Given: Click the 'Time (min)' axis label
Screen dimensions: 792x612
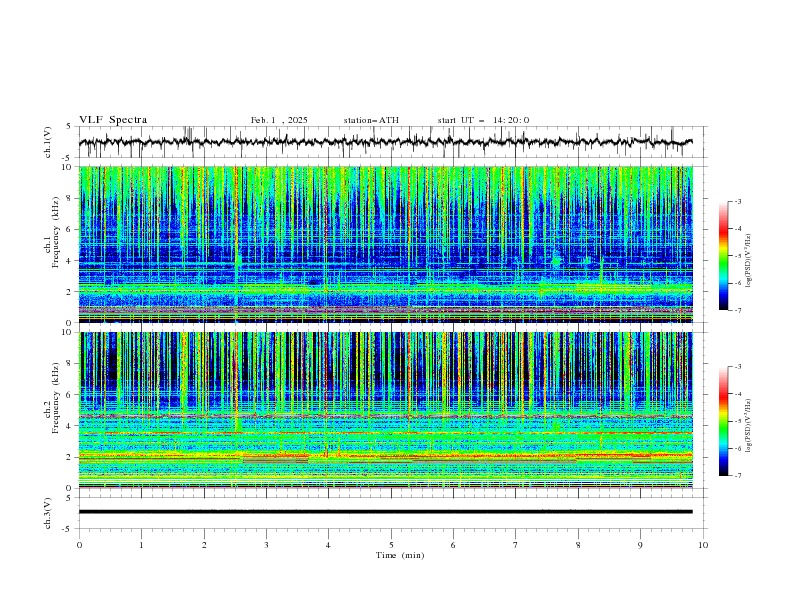Looking at the screenshot, I should [x=400, y=555].
